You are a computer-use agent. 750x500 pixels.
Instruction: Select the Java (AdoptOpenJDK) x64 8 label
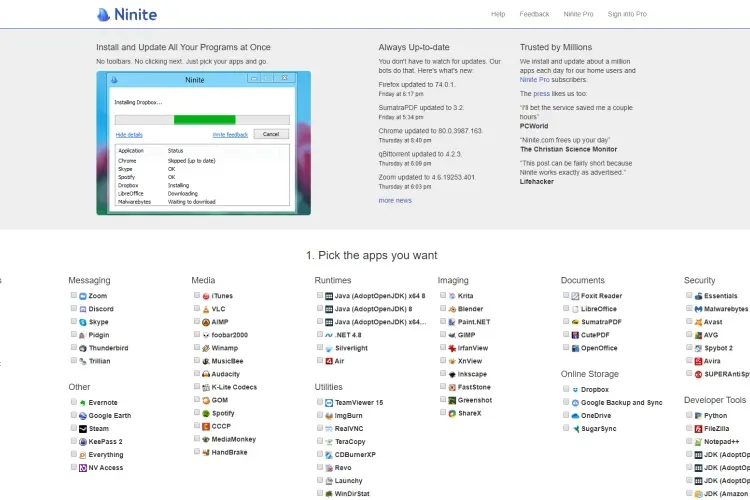380,296
